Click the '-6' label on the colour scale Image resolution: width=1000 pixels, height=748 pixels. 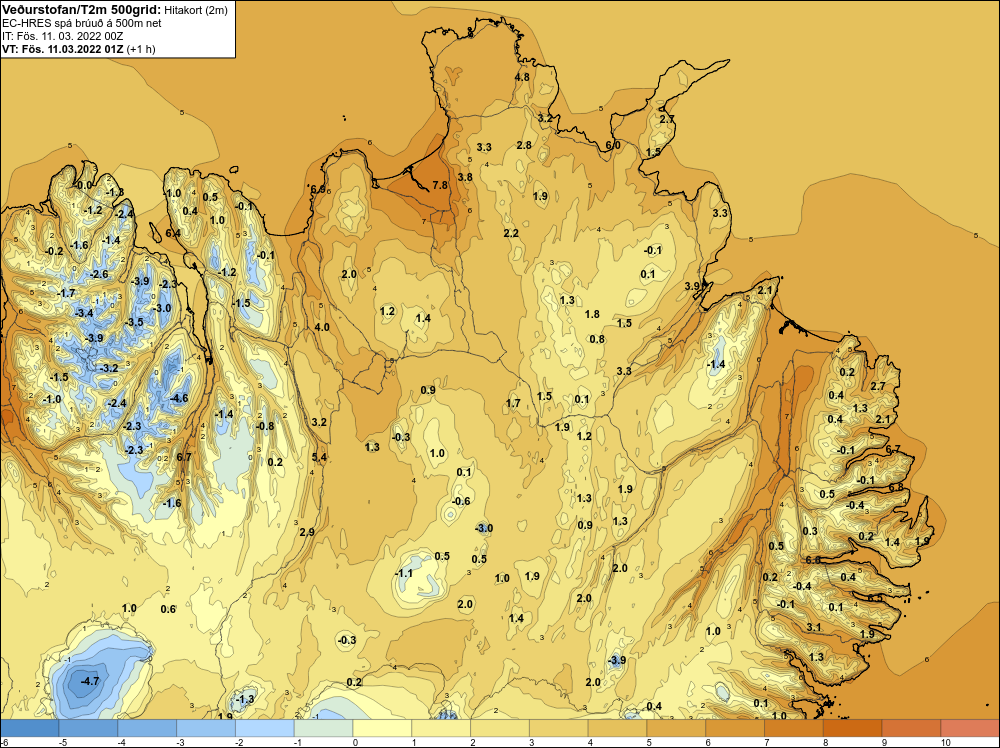[4, 742]
